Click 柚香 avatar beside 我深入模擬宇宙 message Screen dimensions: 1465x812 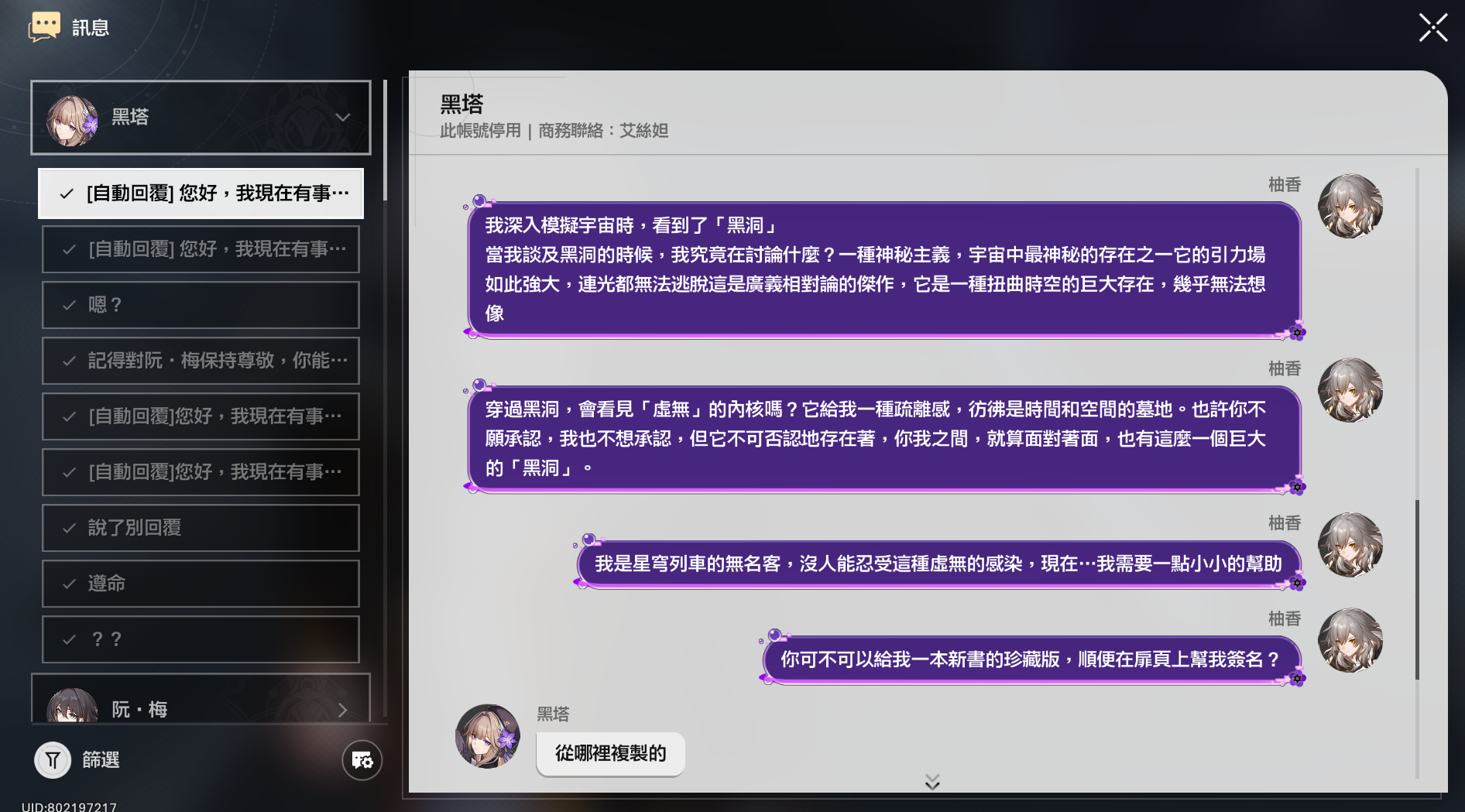1350,206
